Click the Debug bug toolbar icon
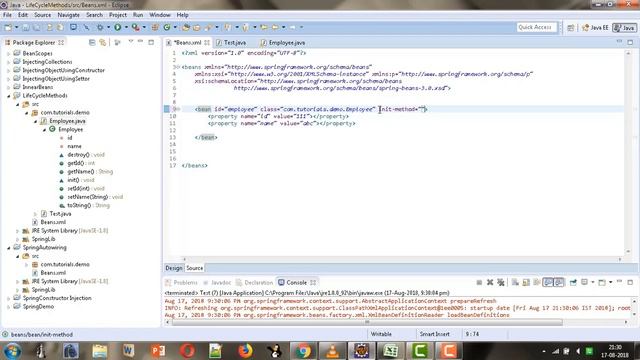 pyautogui.click(x=100, y=27)
